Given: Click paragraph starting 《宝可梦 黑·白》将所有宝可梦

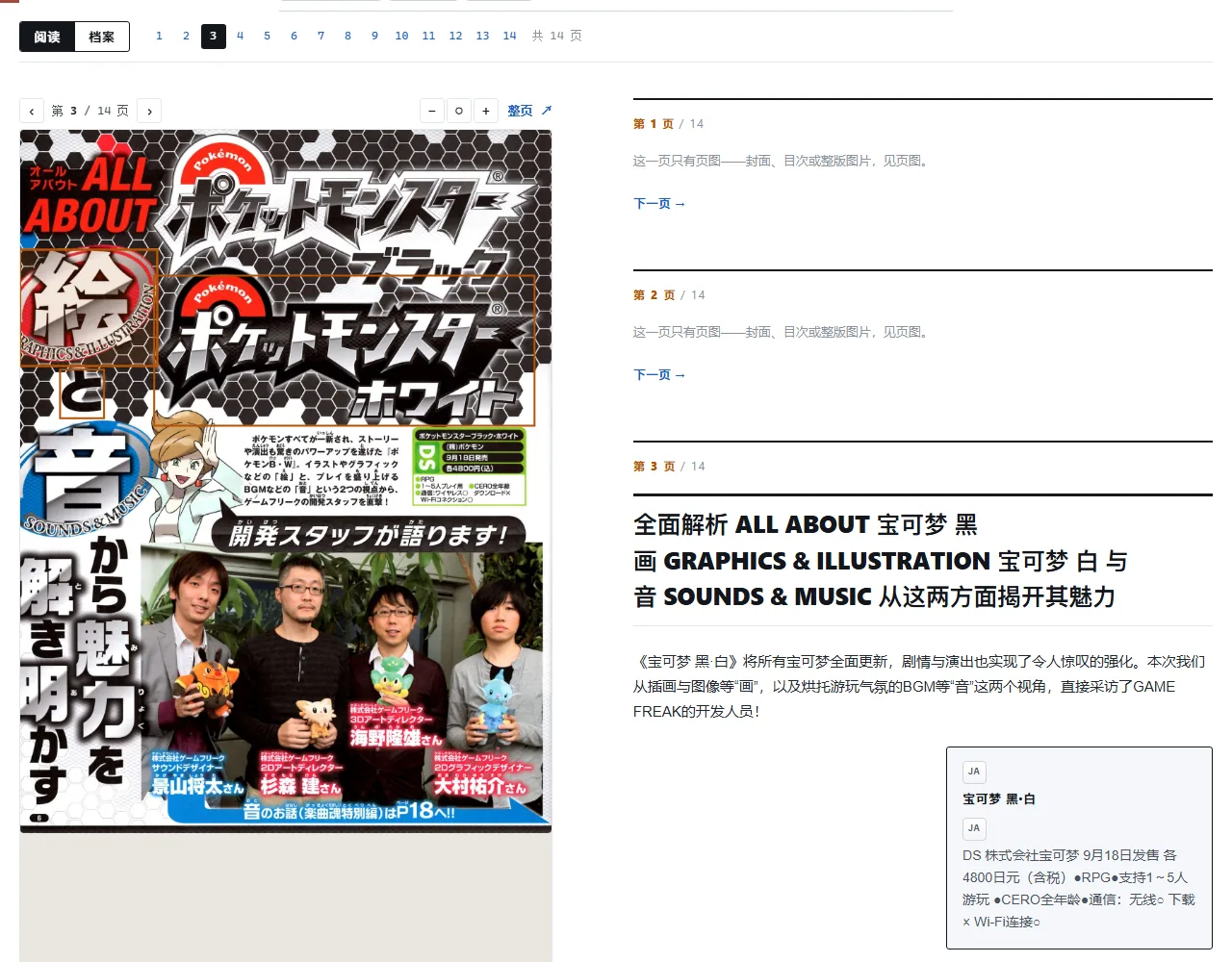Looking at the screenshot, I should [919, 687].
